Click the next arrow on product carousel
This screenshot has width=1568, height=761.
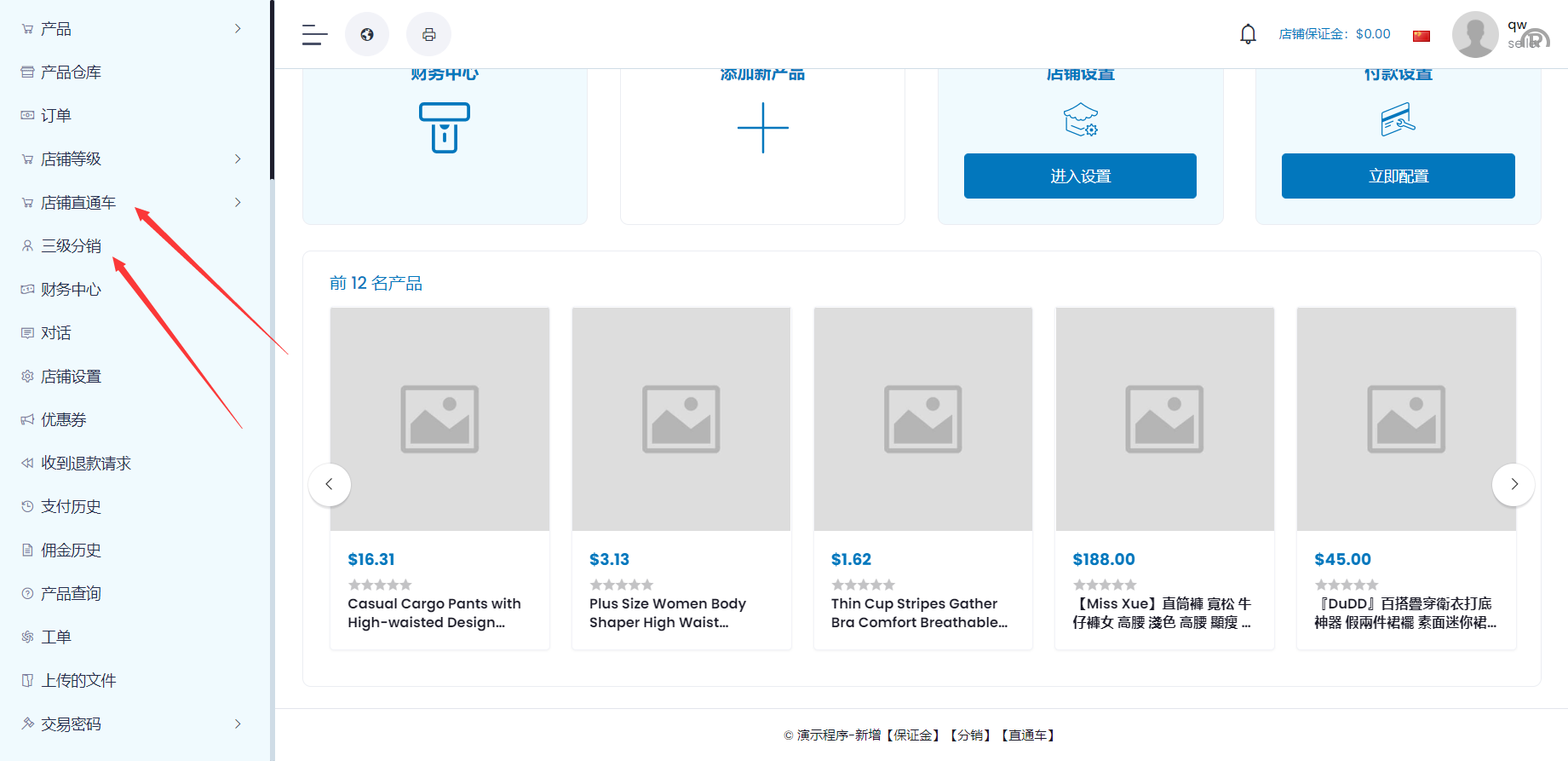pos(1513,484)
